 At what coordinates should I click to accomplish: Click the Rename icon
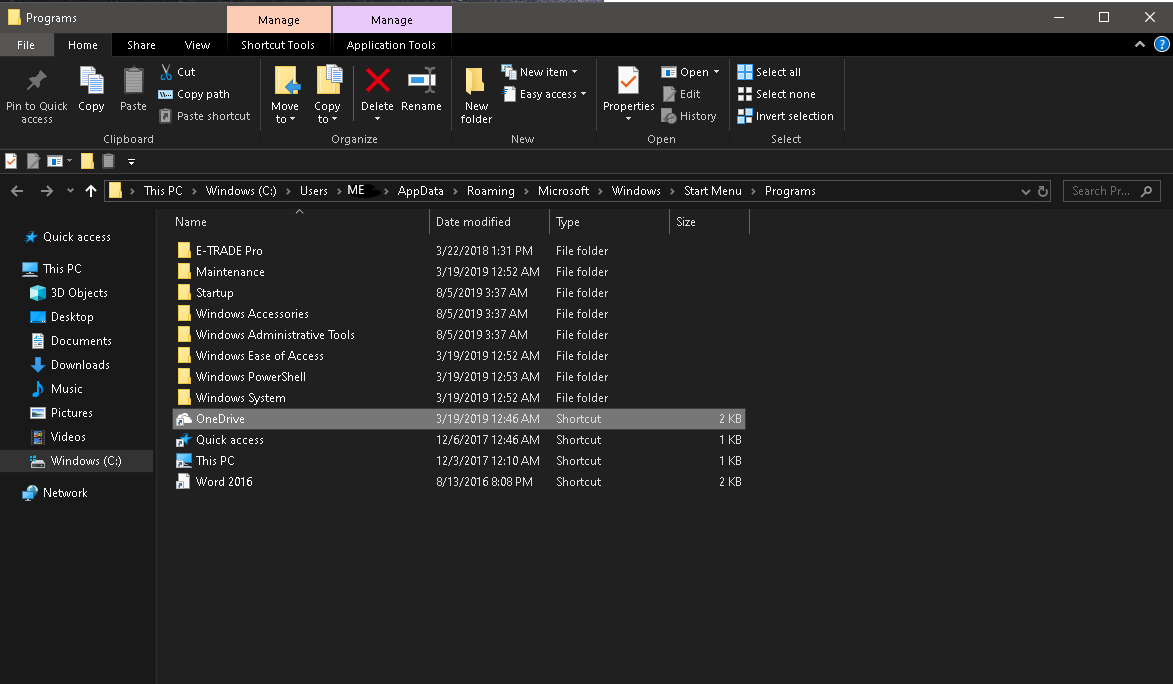[x=421, y=80]
